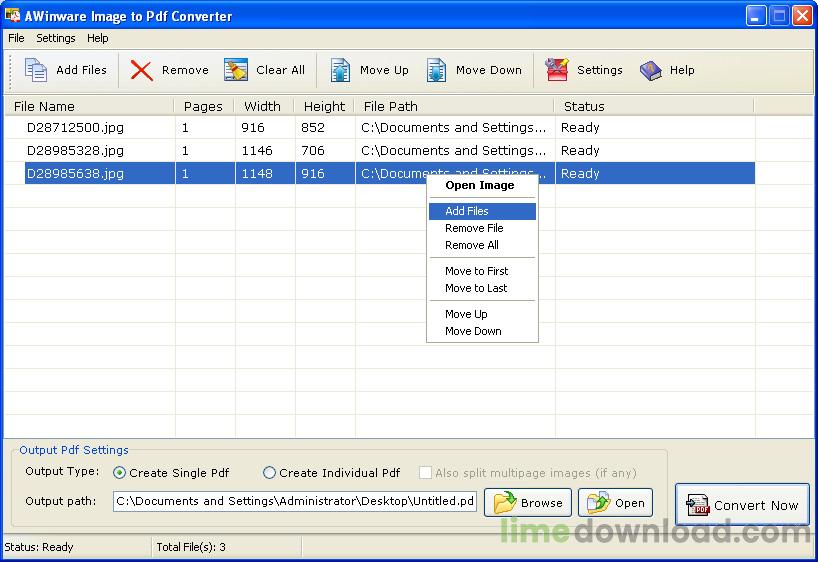Click the Clear All broom icon
This screenshot has width=818, height=562.
(236, 70)
